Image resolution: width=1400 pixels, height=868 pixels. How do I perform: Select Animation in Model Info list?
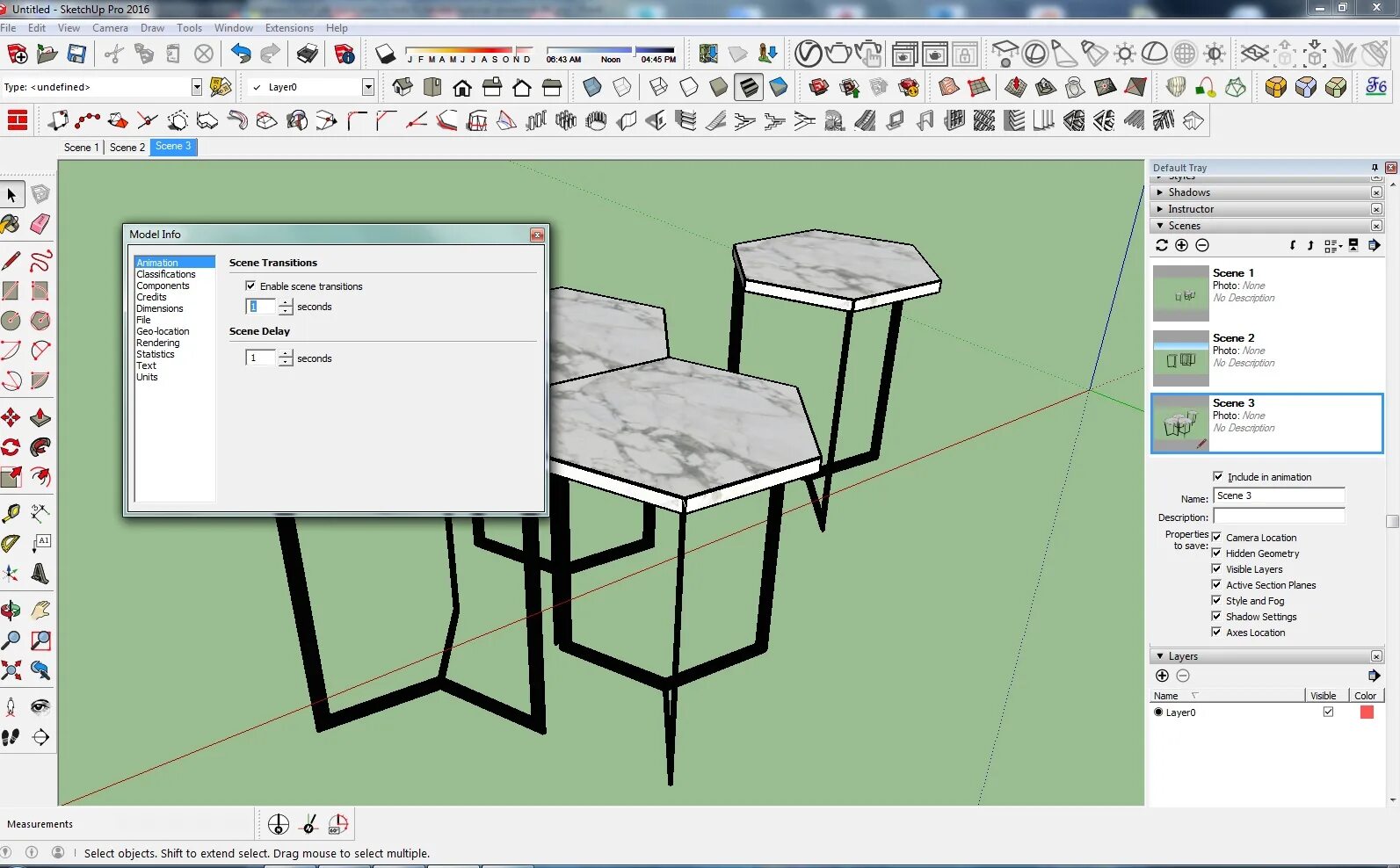pos(174,262)
